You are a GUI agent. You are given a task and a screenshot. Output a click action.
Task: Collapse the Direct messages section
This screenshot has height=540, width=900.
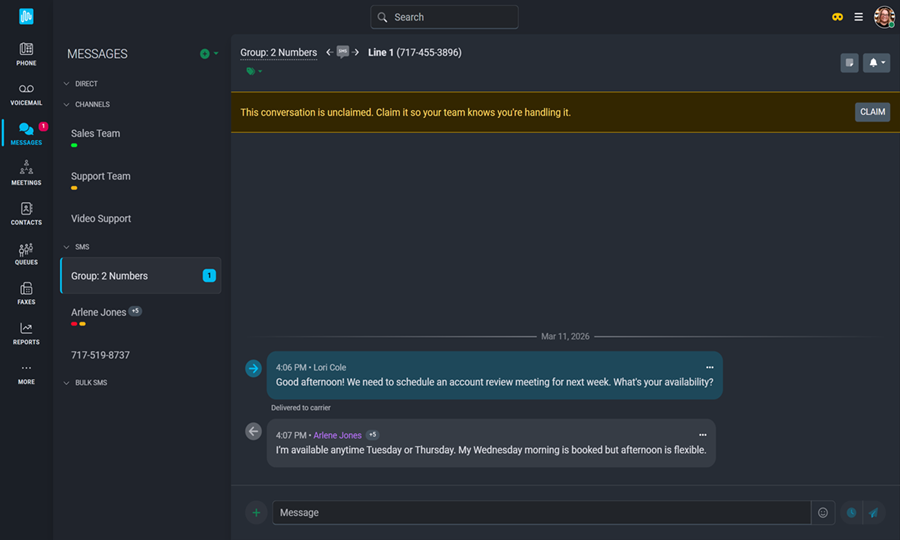pyautogui.click(x=67, y=84)
